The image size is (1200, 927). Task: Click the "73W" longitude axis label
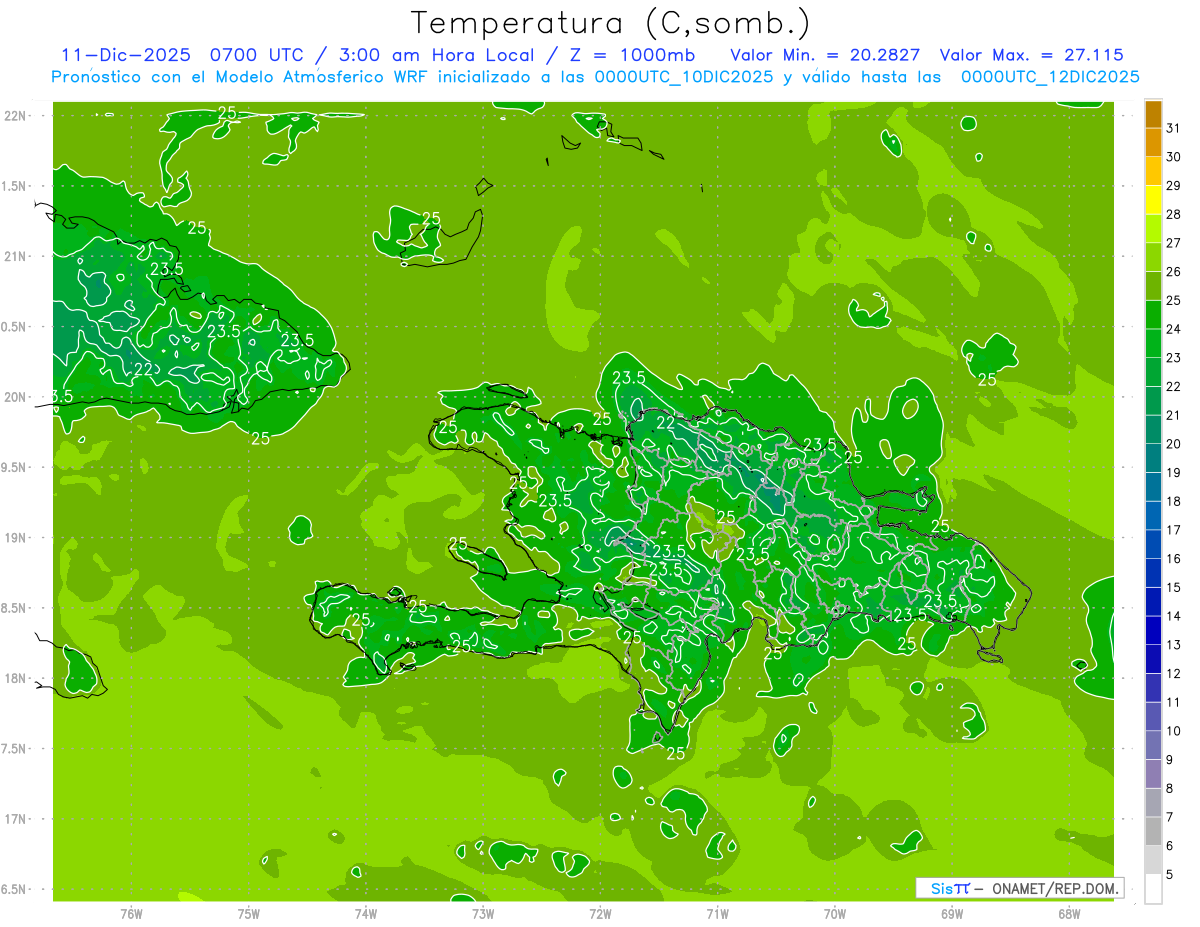[482, 914]
